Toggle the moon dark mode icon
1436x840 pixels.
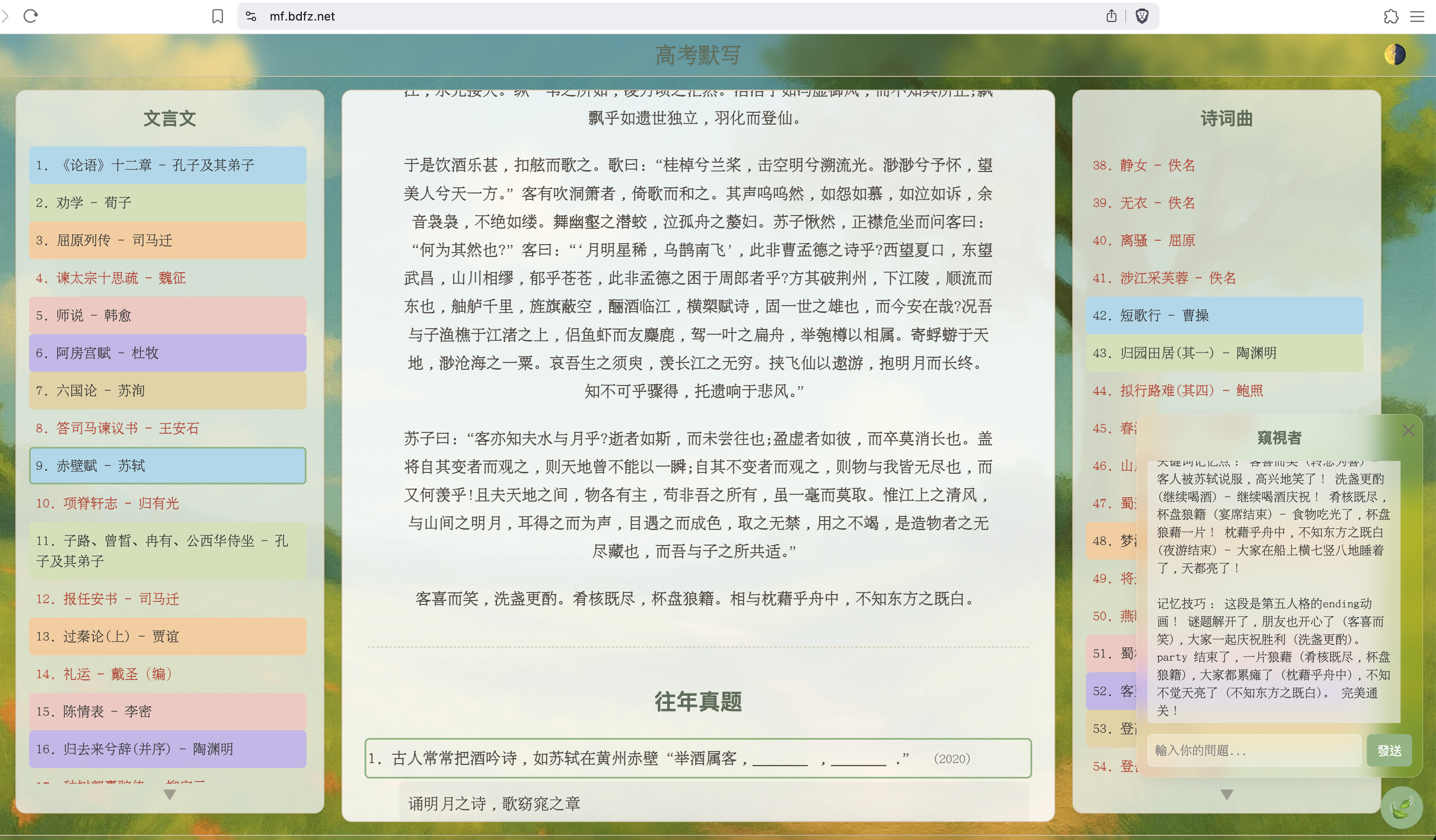[x=1395, y=55]
